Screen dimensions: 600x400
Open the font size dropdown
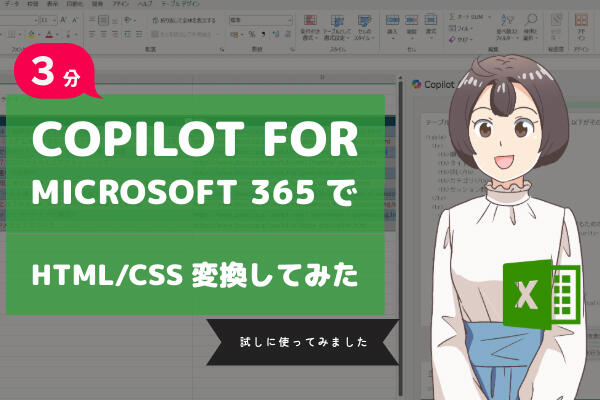coord(54,20)
